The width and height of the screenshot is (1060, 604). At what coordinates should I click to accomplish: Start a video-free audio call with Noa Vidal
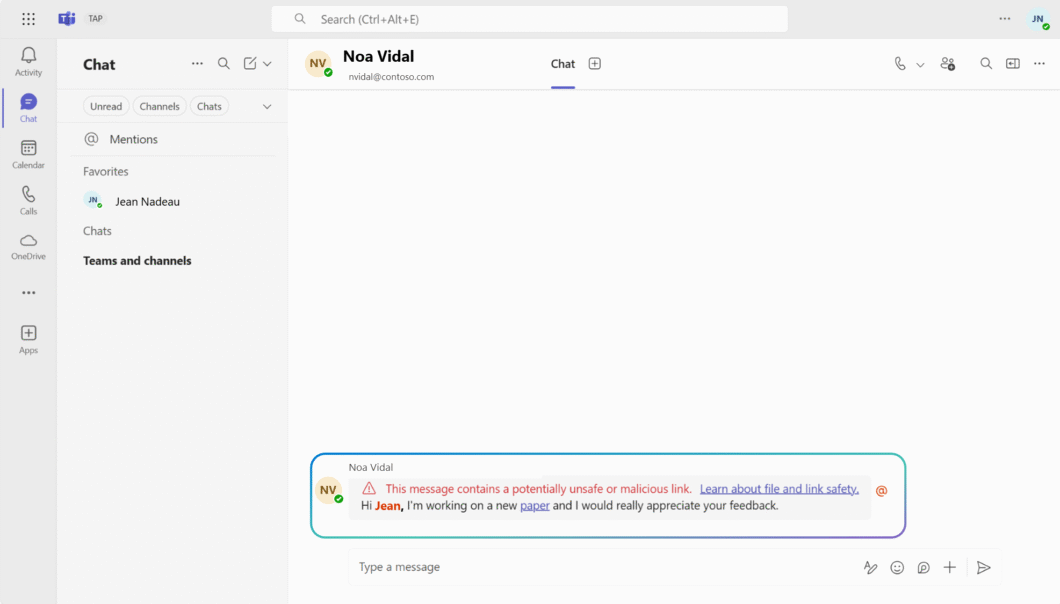coord(899,63)
